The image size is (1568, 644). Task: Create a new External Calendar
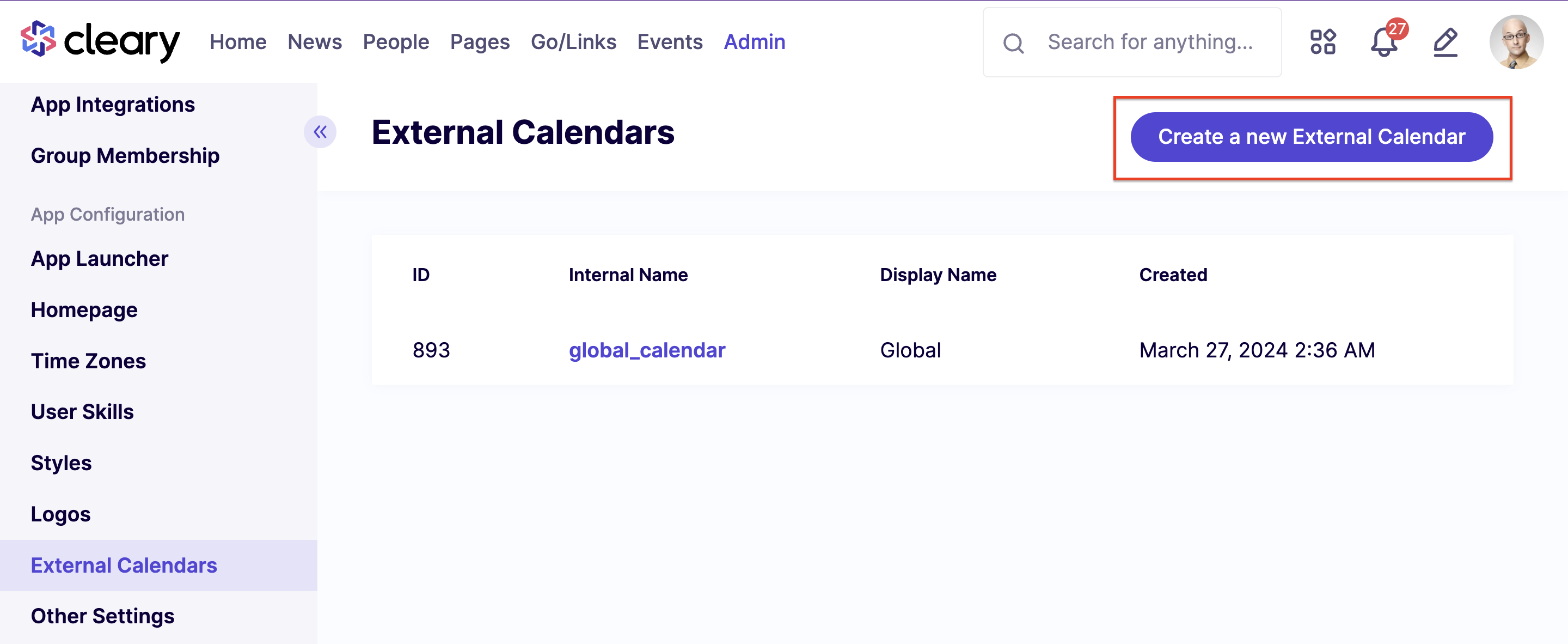[x=1312, y=136]
